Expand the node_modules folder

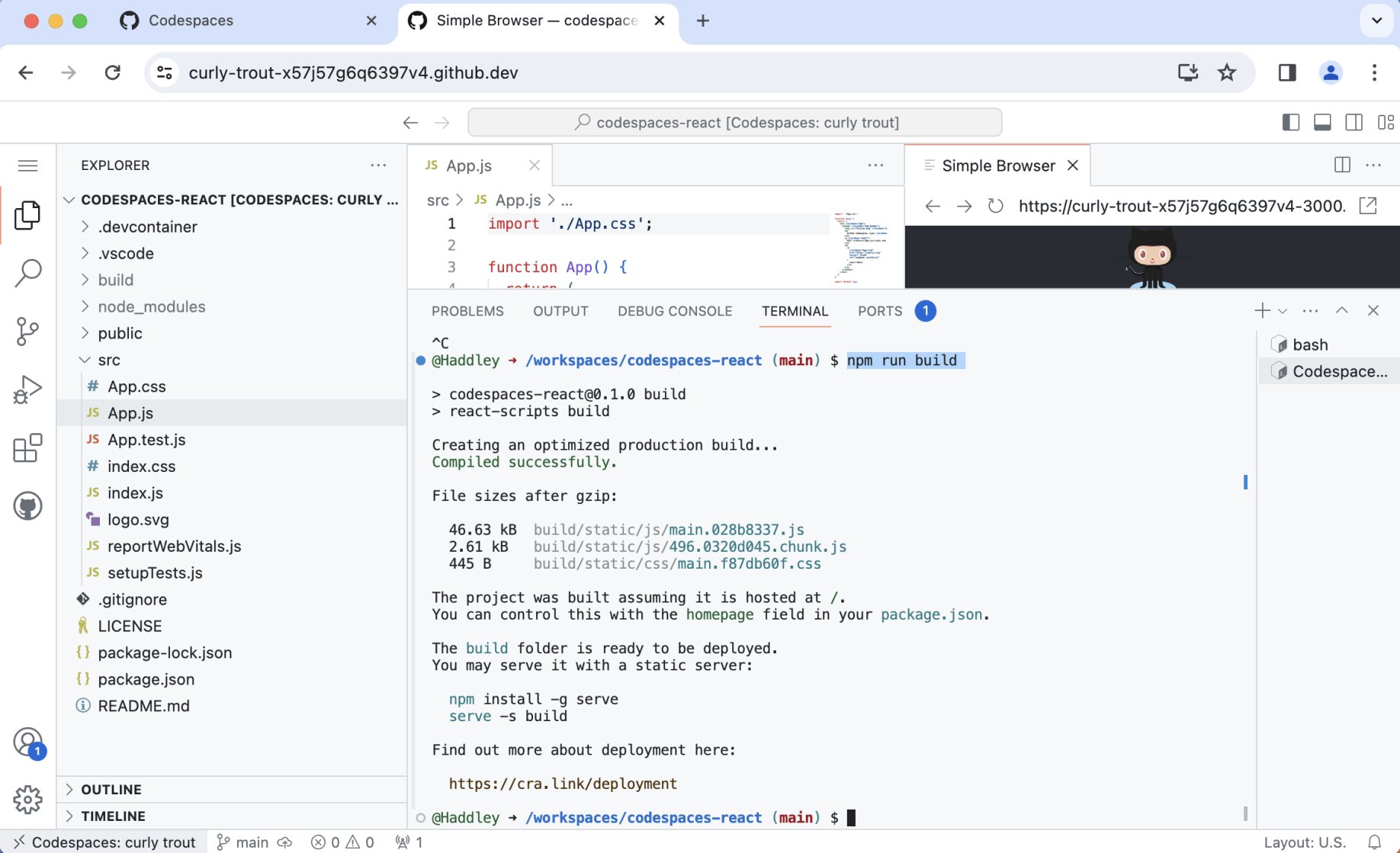(x=151, y=306)
